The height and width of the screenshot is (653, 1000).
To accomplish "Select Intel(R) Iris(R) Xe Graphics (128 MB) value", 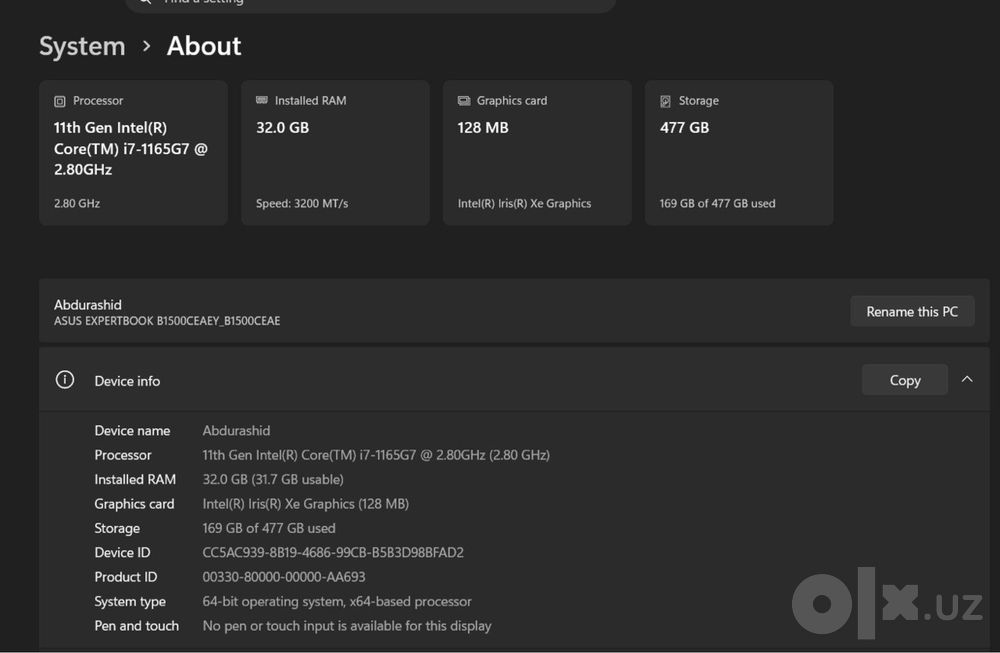I will 305,504.
